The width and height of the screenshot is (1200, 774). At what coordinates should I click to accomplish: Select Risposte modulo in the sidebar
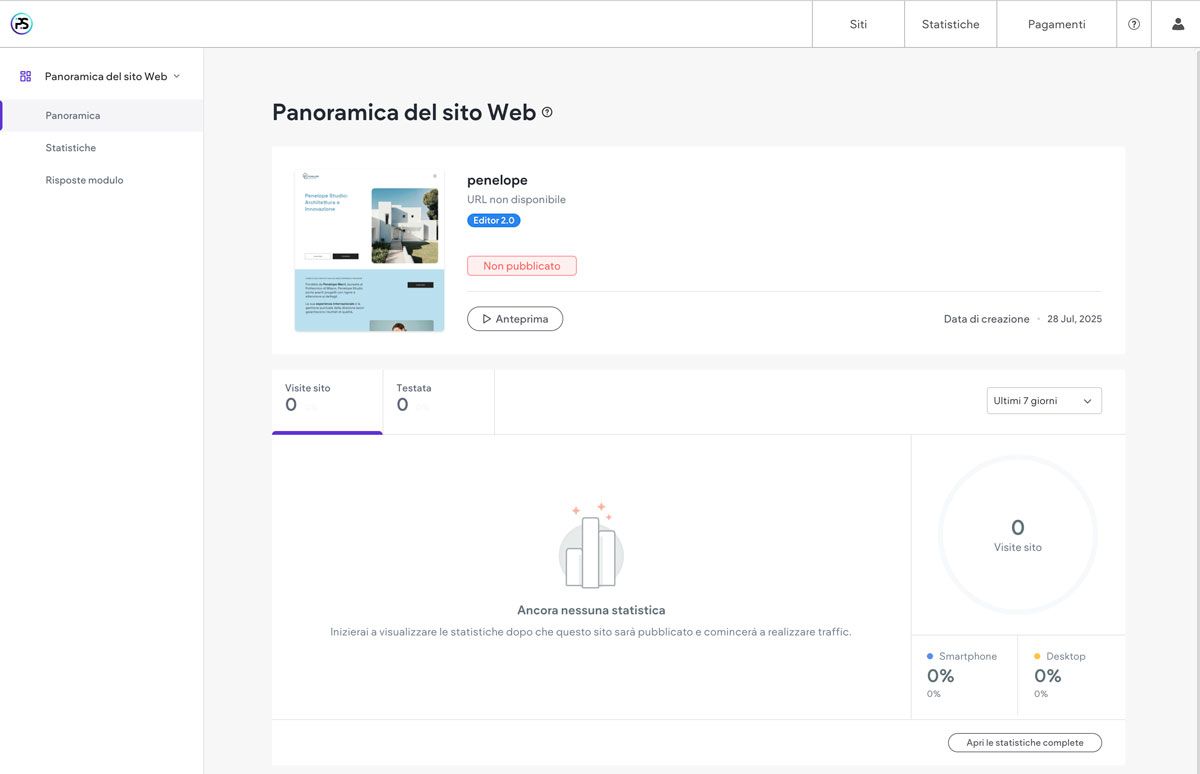tap(84, 180)
